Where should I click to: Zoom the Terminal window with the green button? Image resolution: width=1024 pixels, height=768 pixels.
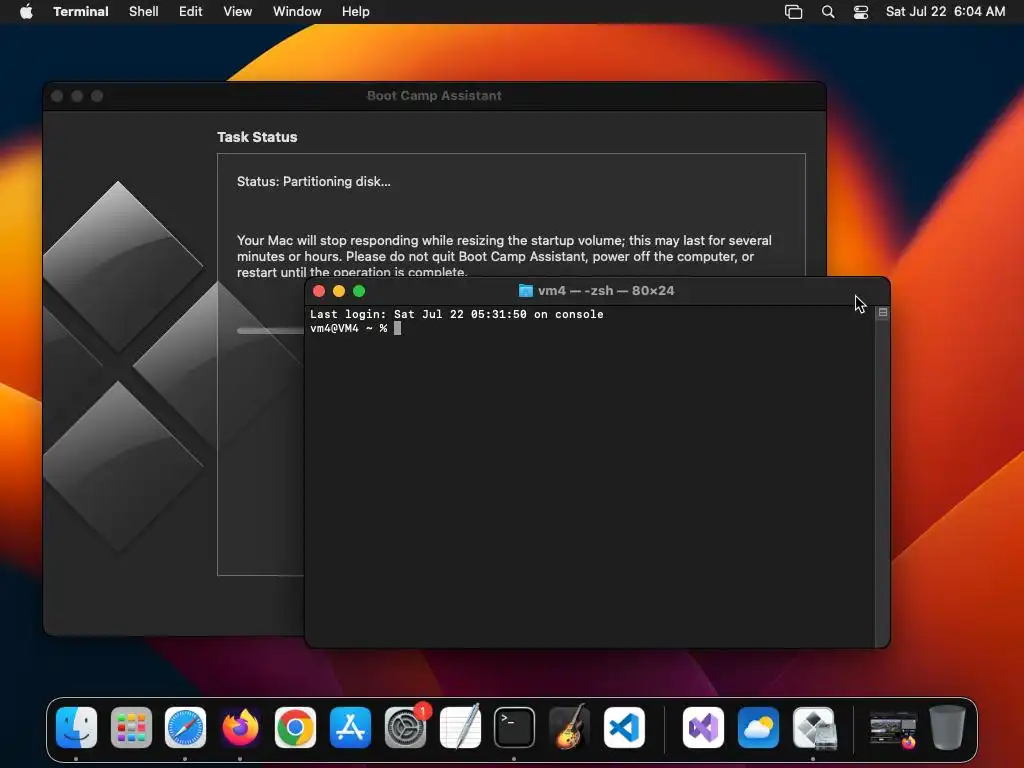pos(359,291)
